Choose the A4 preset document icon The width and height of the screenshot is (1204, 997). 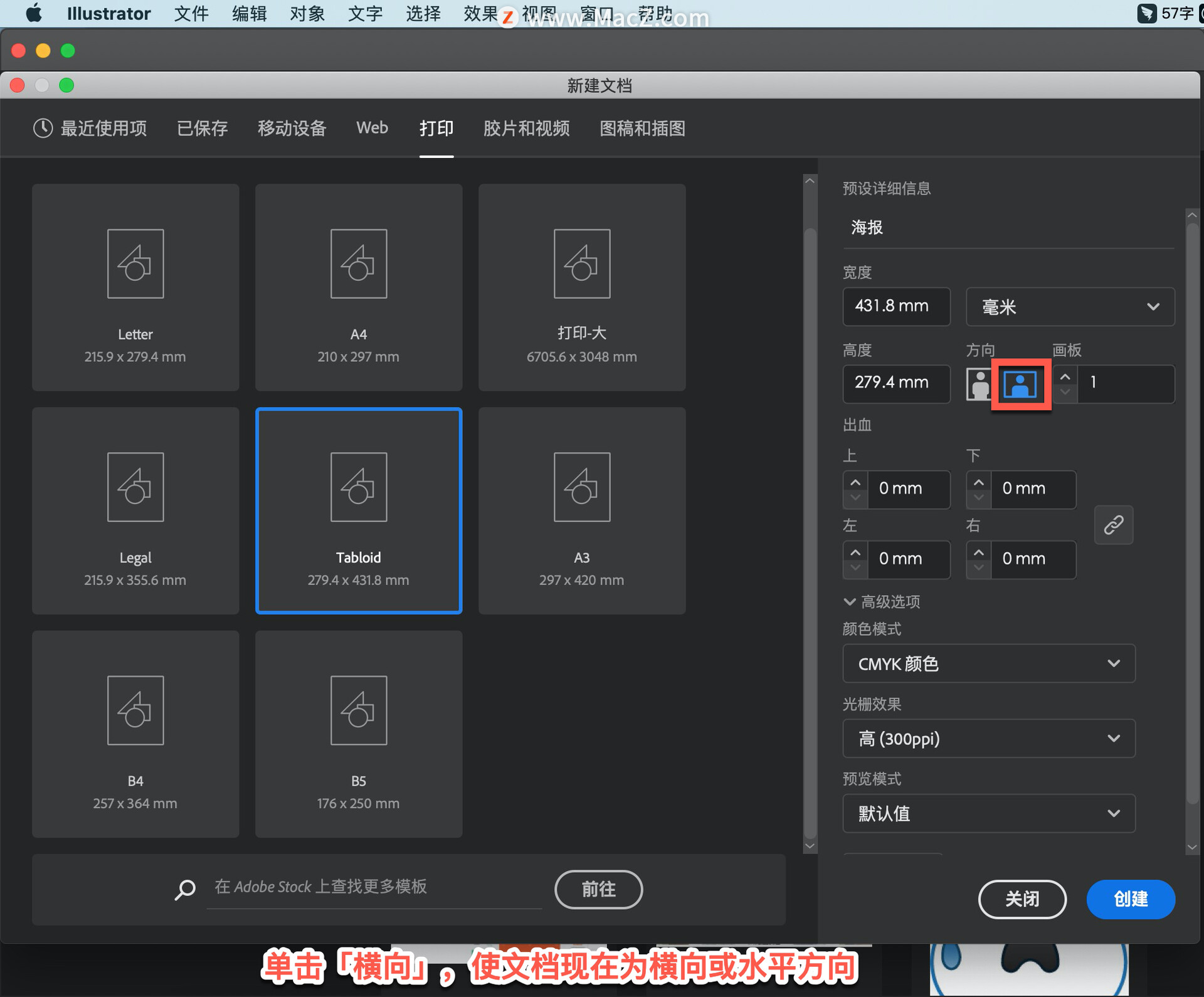[x=359, y=264]
